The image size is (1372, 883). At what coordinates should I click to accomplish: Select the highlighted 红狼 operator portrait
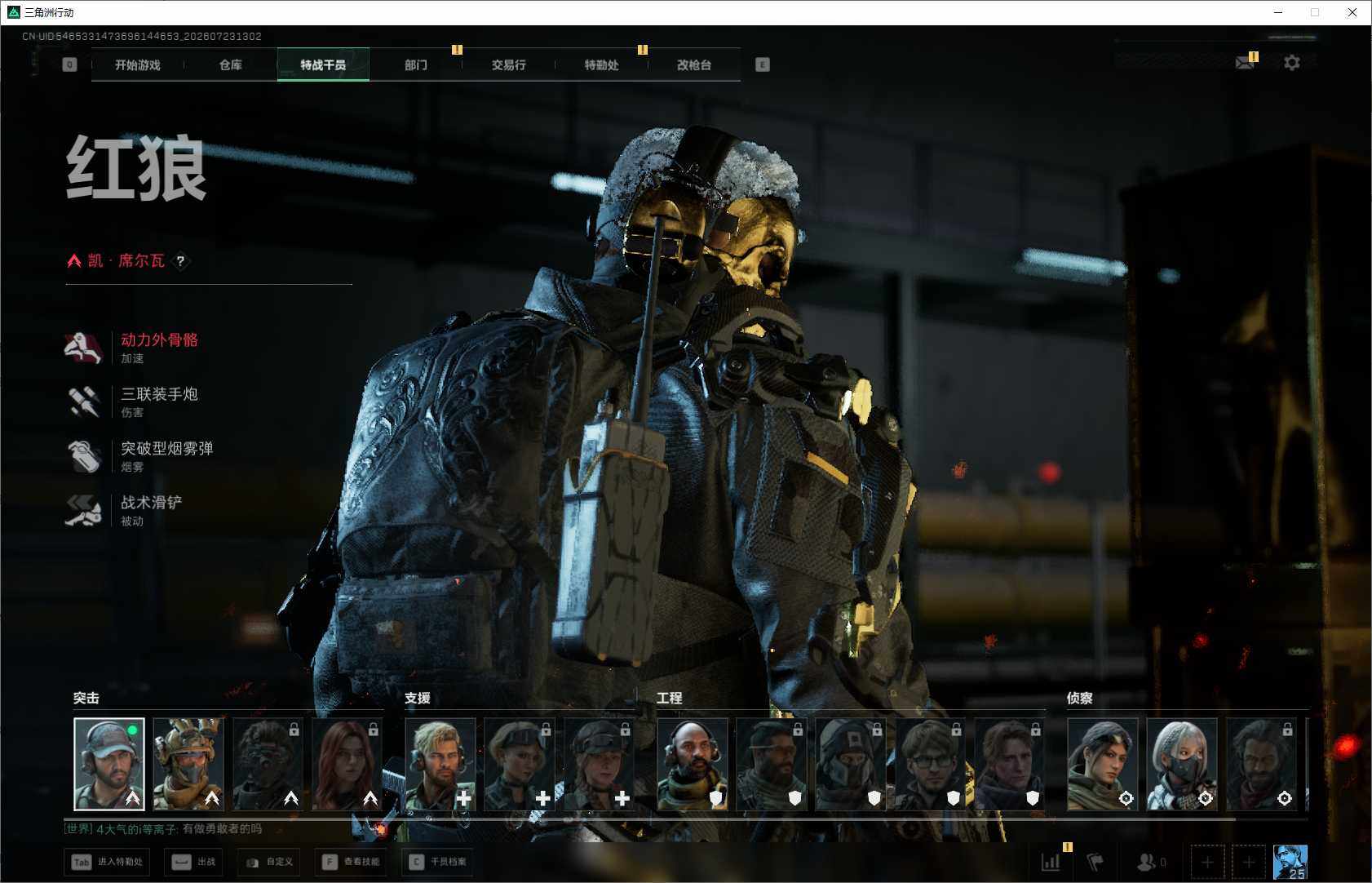pyautogui.click(x=109, y=764)
